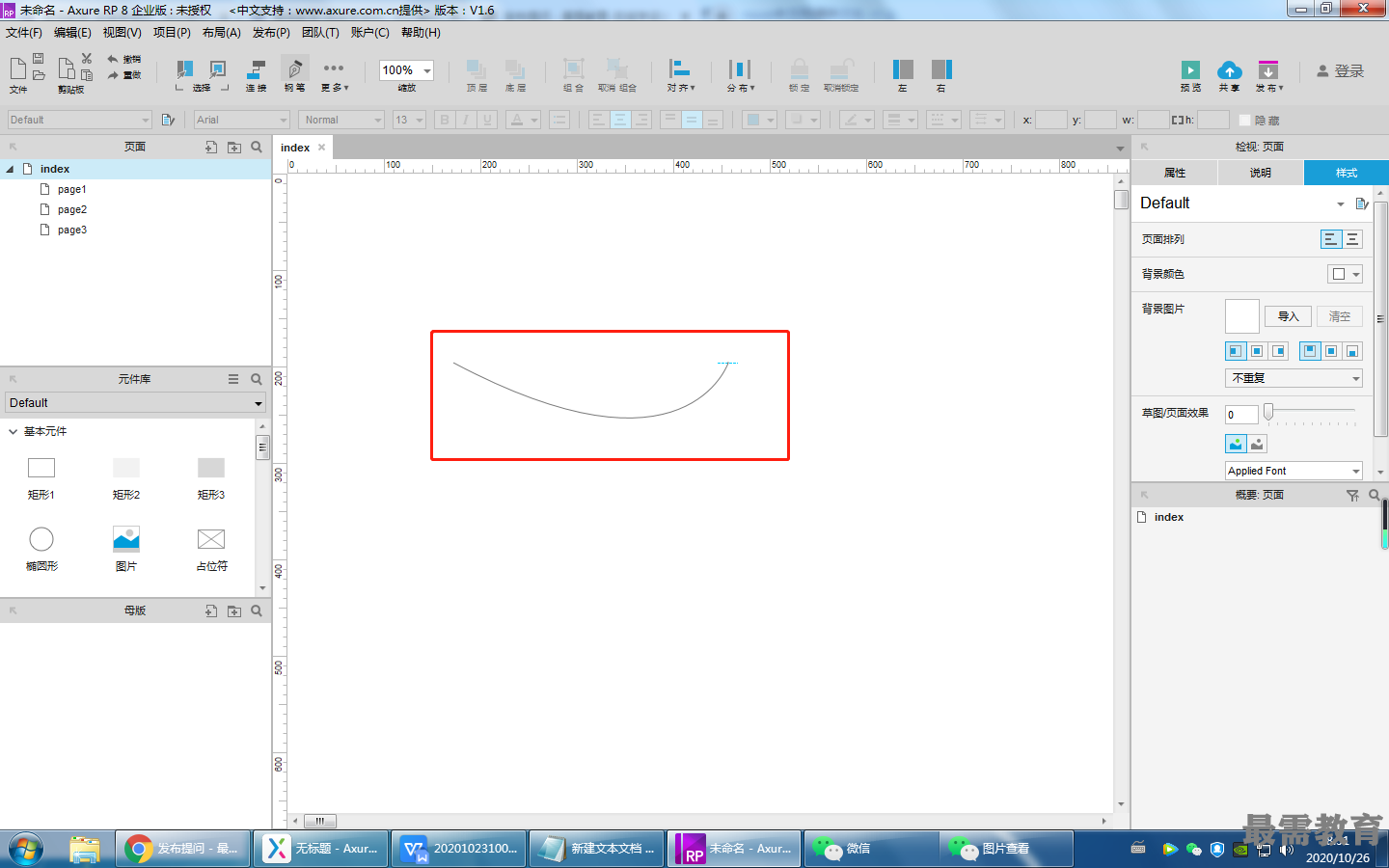
Task: Align background image horizontally left
Action: 1236,351
